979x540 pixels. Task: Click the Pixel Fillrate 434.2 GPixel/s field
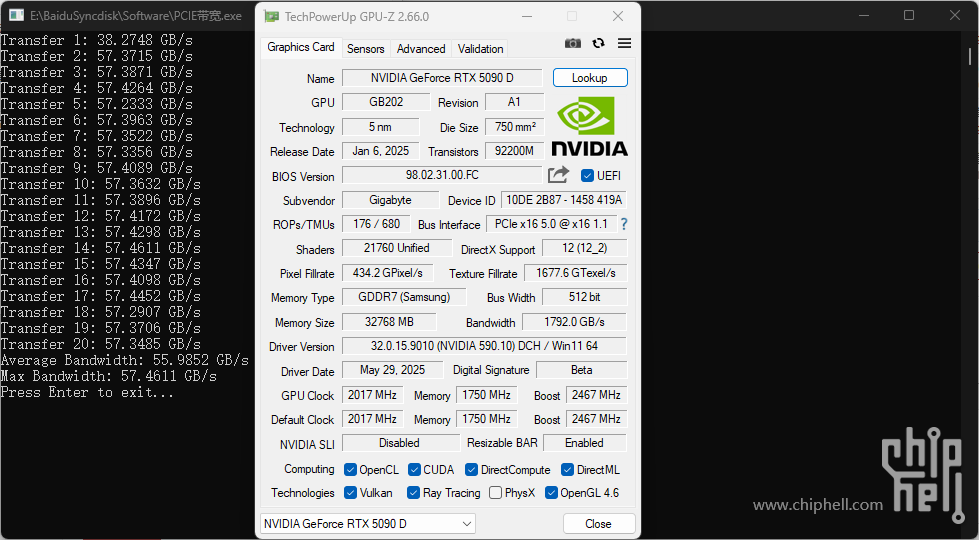(x=387, y=273)
